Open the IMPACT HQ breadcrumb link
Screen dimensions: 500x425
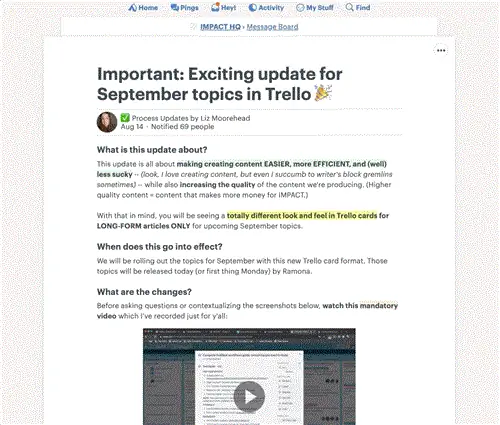220,27
